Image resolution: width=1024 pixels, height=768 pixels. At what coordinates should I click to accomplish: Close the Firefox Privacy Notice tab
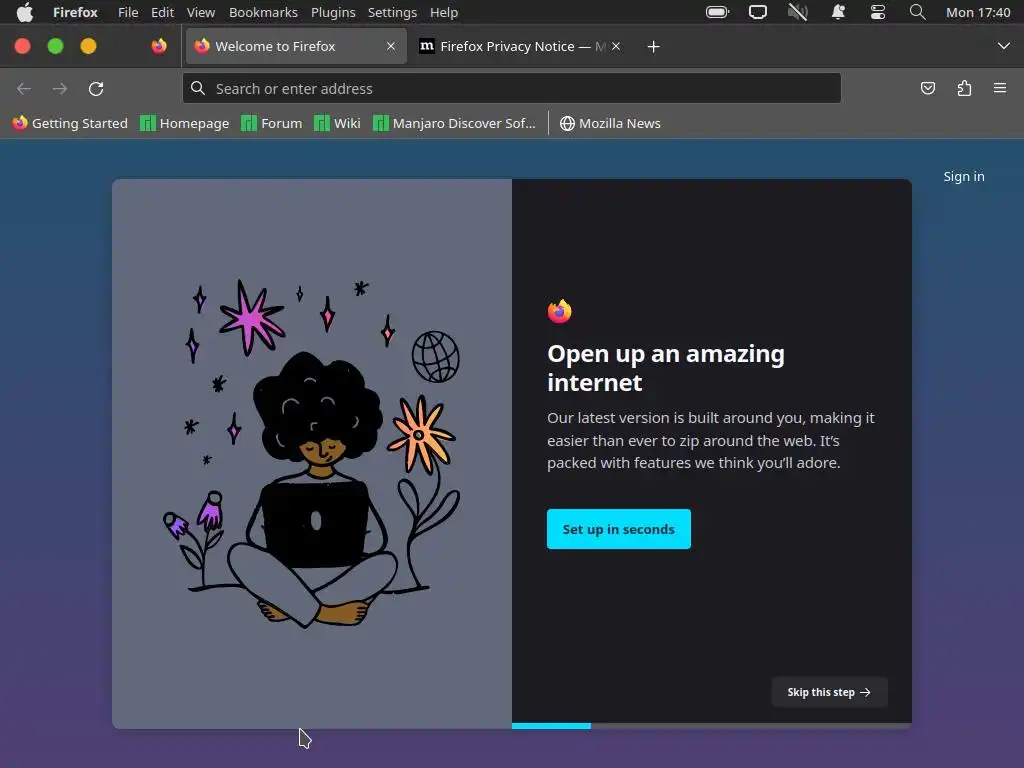[616, 46]
